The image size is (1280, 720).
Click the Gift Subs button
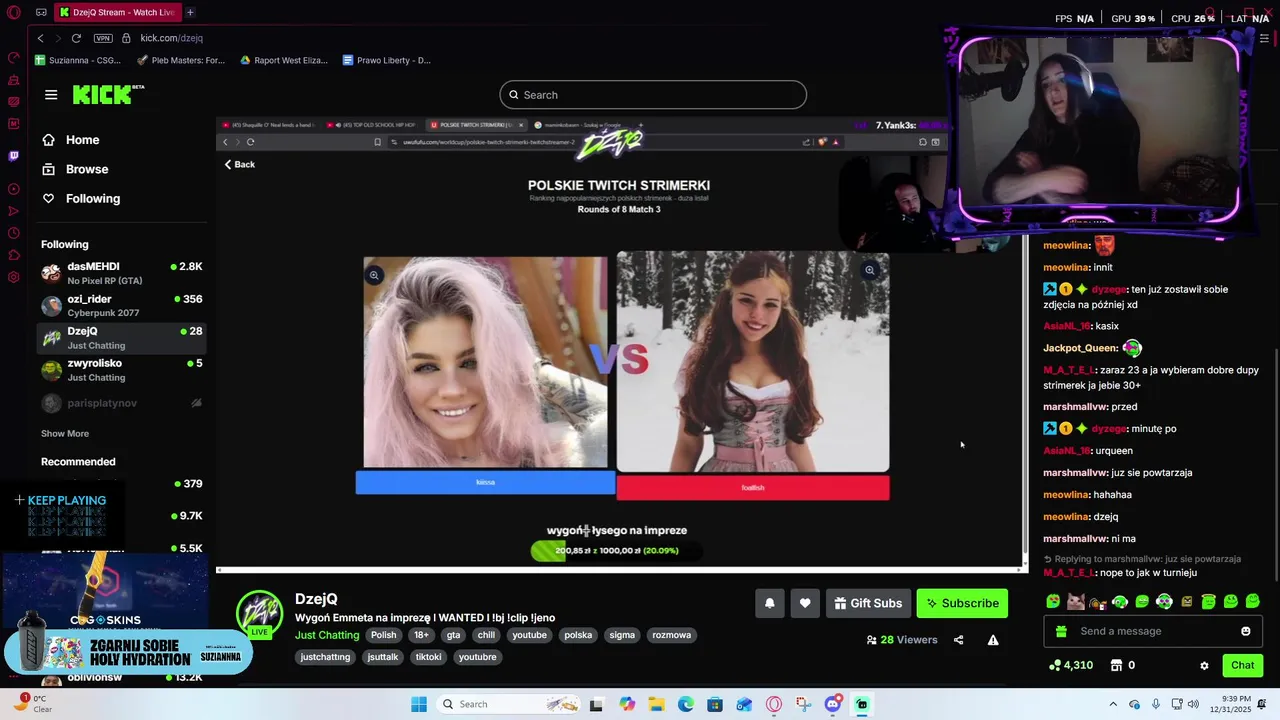coord(868,603)
